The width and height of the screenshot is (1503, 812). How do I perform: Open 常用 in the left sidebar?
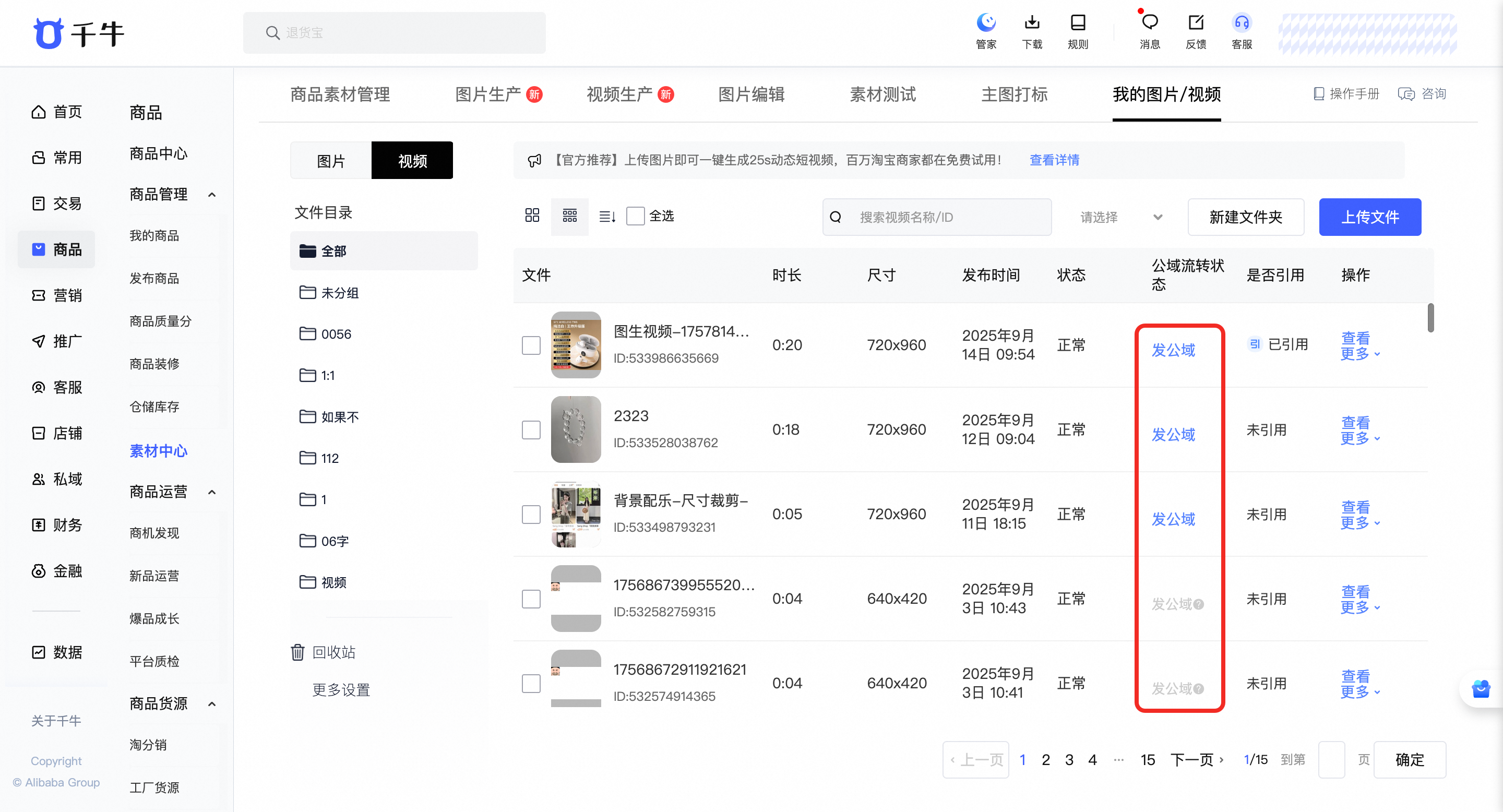click(x=56, y=158)
